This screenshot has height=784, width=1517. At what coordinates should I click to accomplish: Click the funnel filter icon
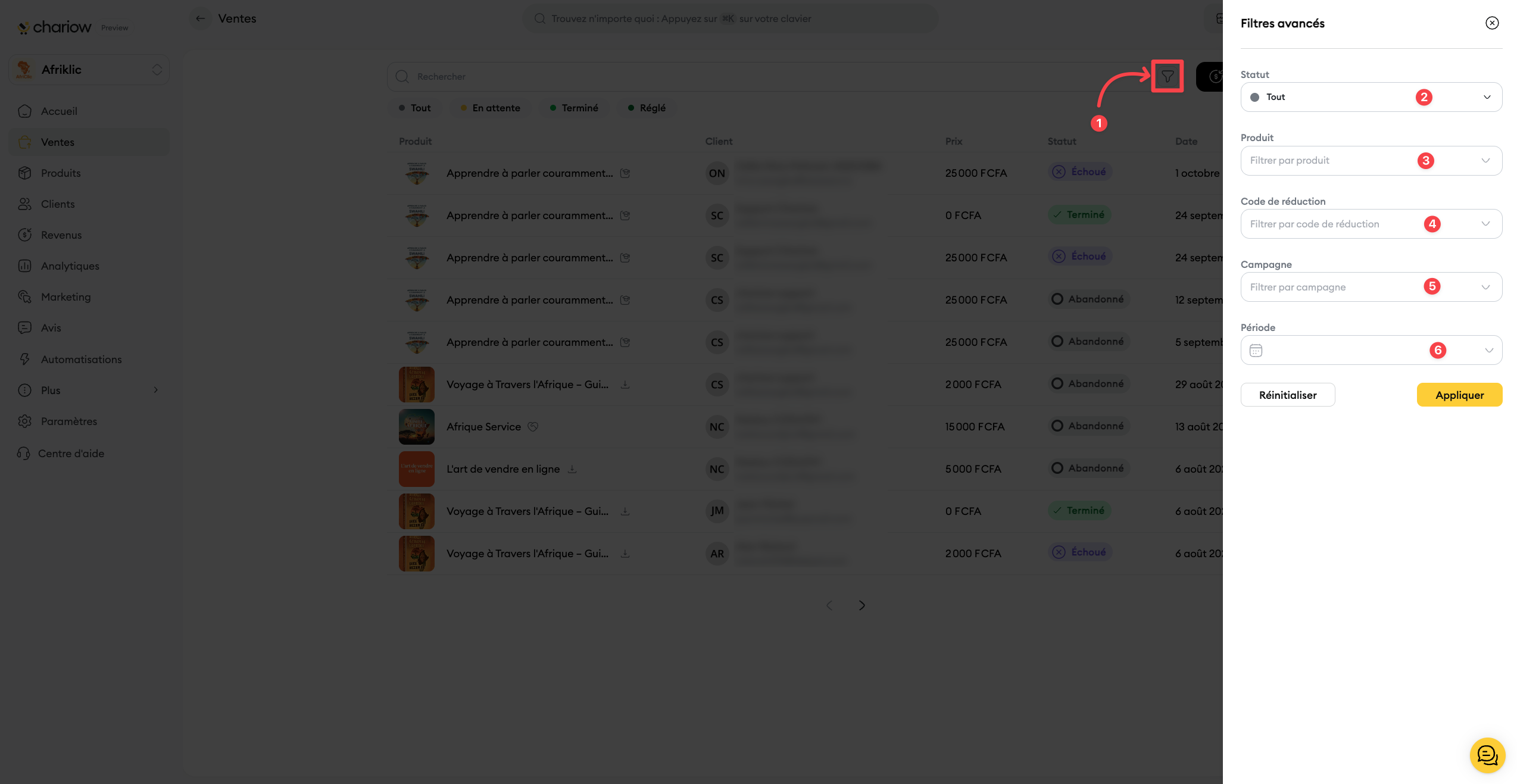click(x=1167, y=76)
